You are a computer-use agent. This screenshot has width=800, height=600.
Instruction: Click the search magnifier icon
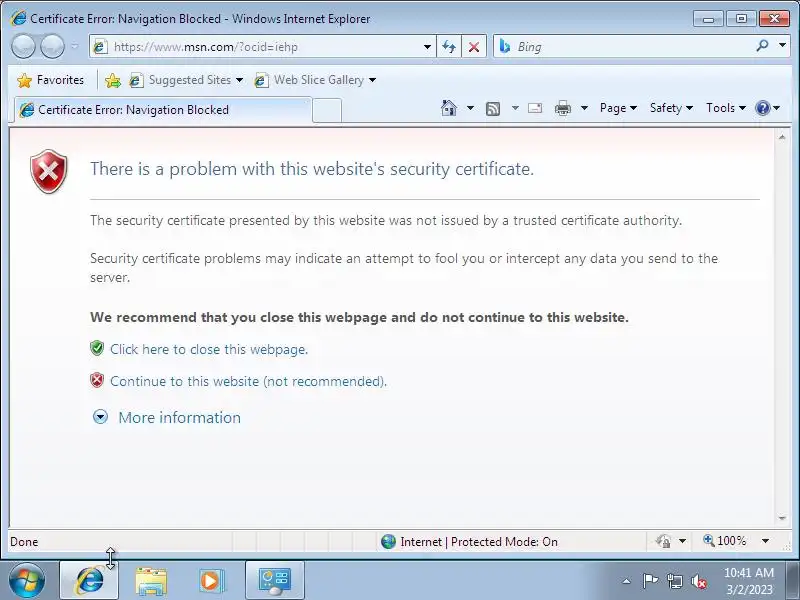[762, 46]
